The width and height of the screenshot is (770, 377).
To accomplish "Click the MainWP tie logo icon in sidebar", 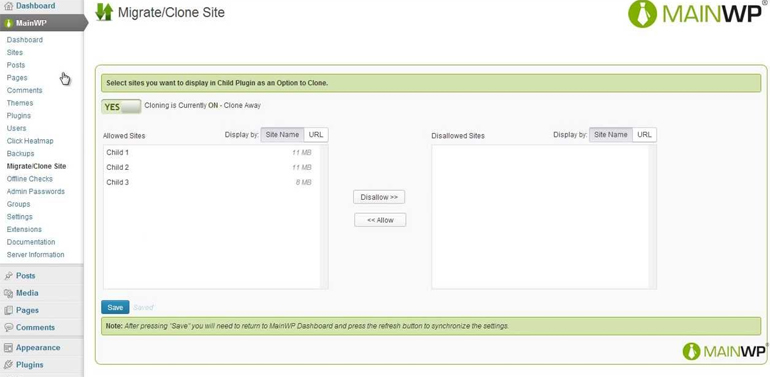I will coord(8,23).
